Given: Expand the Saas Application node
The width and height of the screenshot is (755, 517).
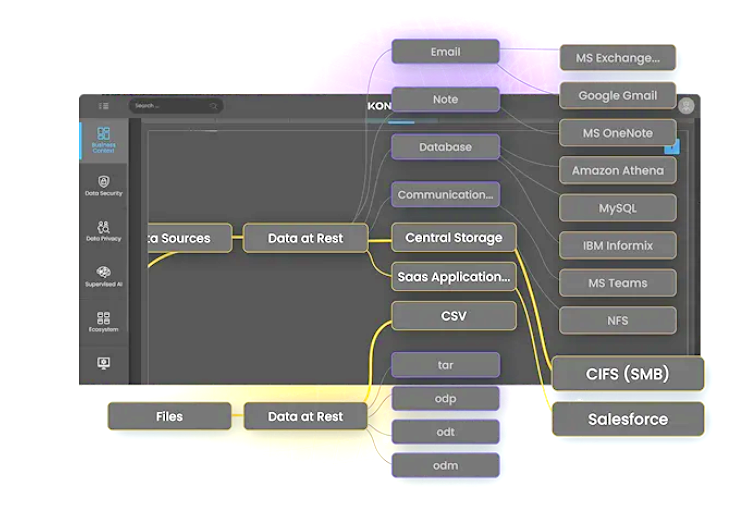Looking at the screenshot, I should (x=453, y=277).
